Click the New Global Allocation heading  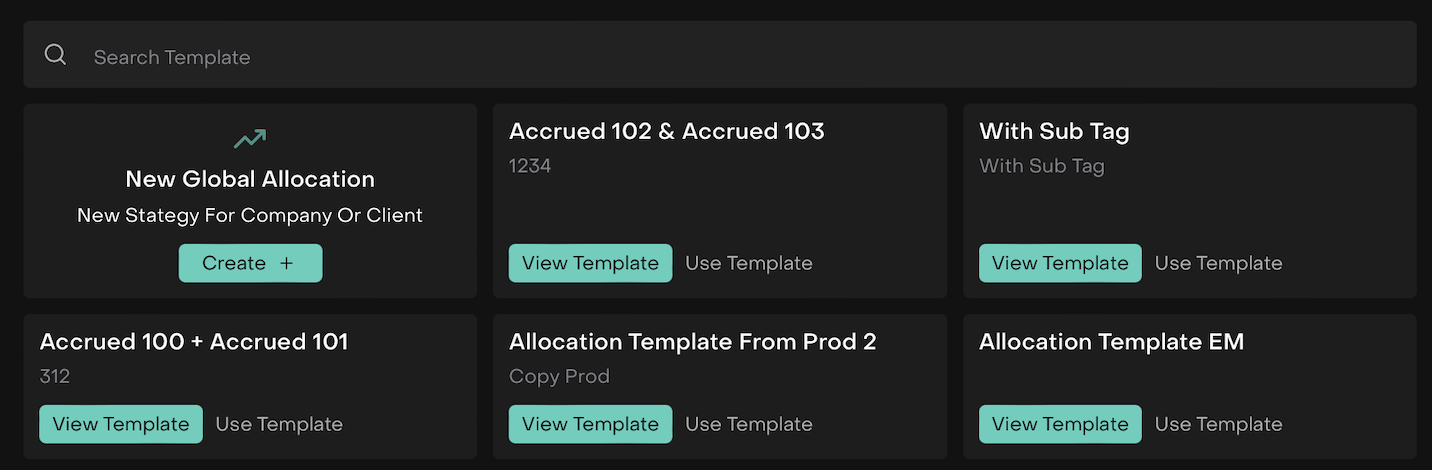(250, 180)
